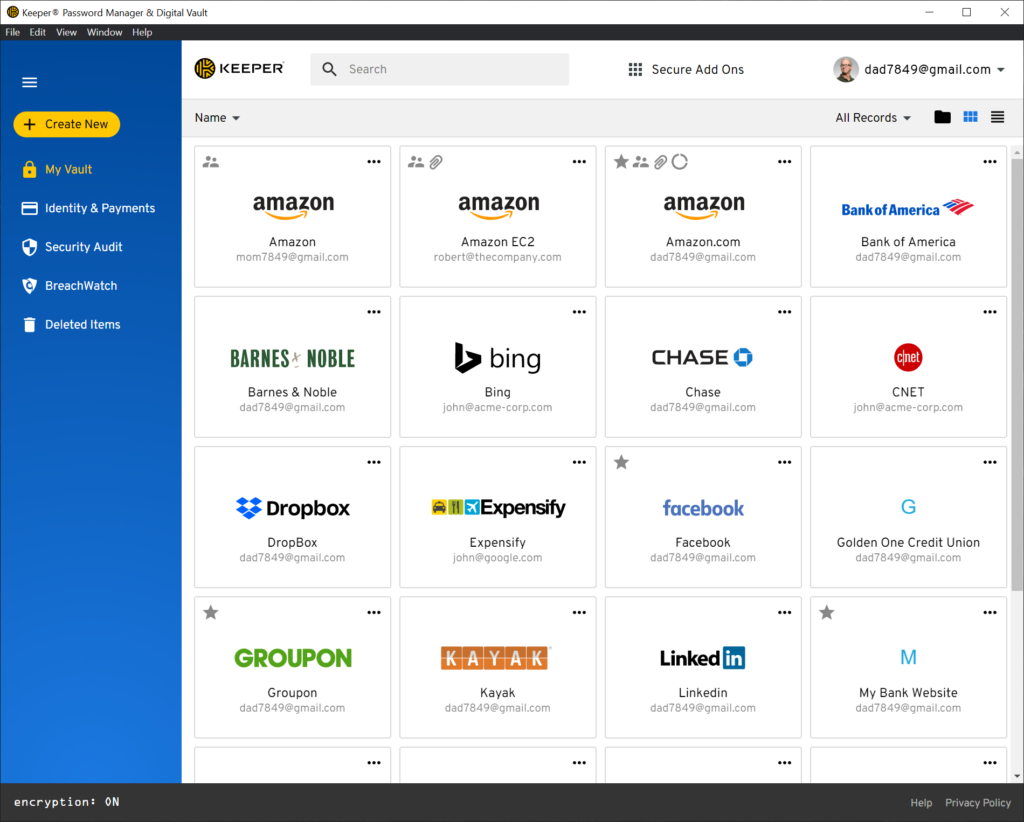Toggle favorite star on My Bank Website
The width and height of the screenshot is (1024, 822).
(x=827, y=612)
